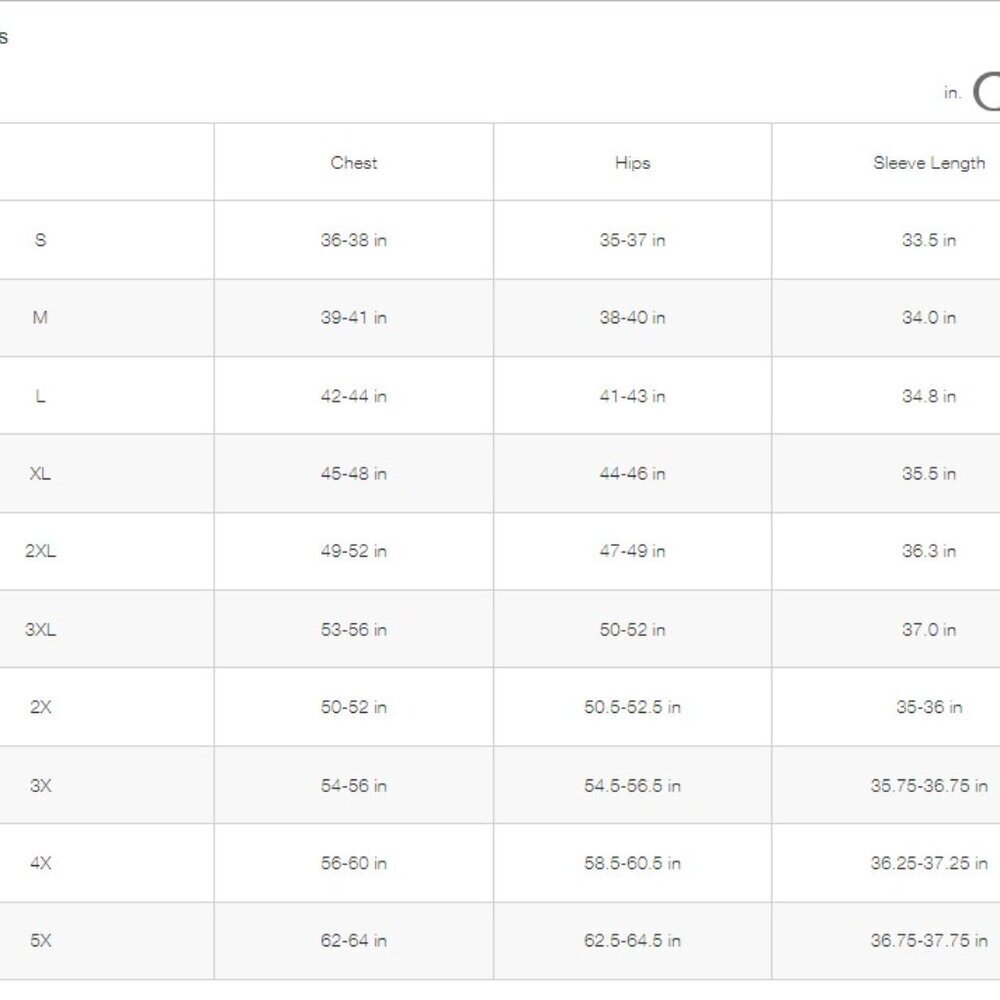Screen dimensions: 1000x1000
Task: Click the 44-46 in hips value
Action: point(633,473)
